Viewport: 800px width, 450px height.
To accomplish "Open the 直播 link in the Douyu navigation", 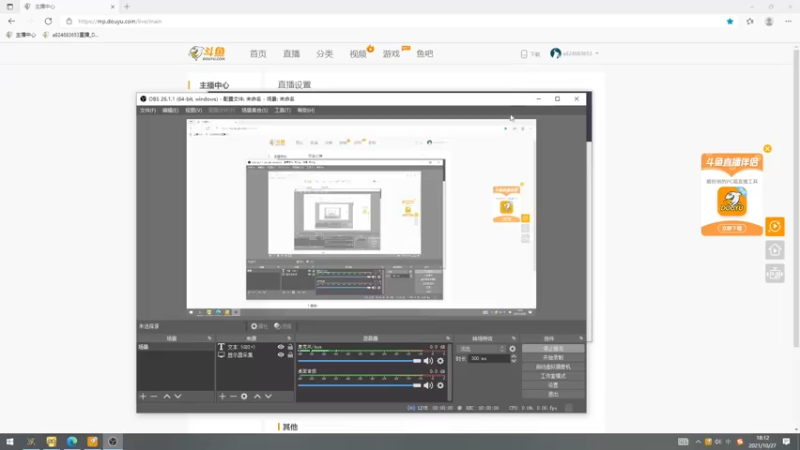I will (291, 54).
